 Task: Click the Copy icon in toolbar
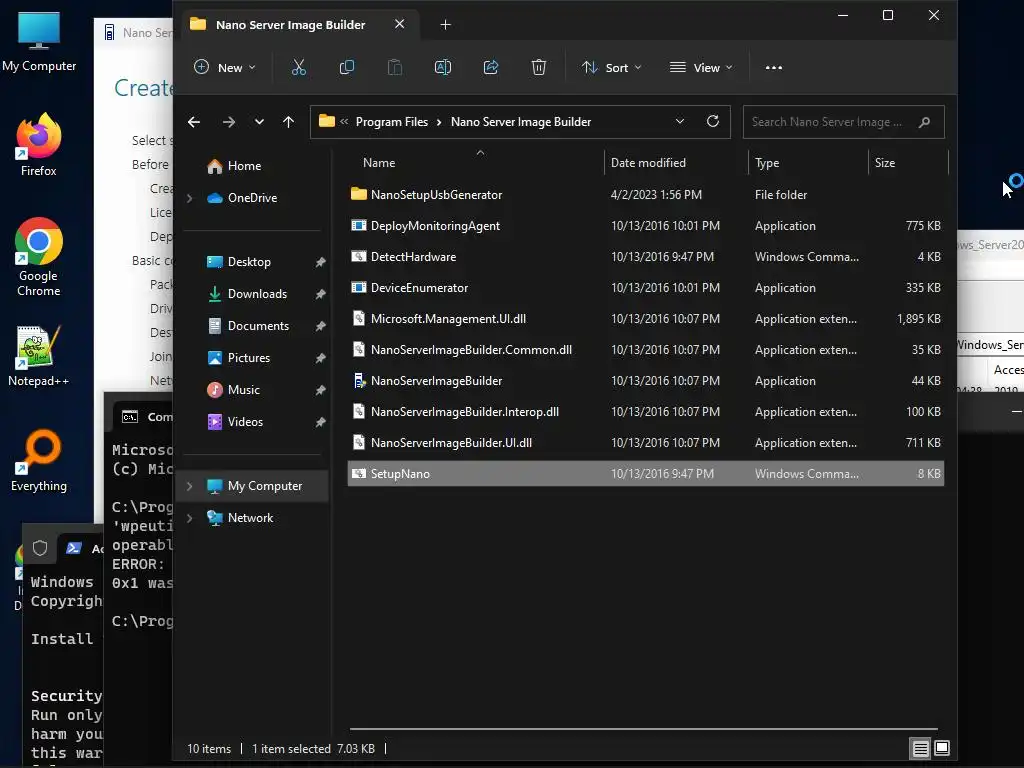coord(347,67)
